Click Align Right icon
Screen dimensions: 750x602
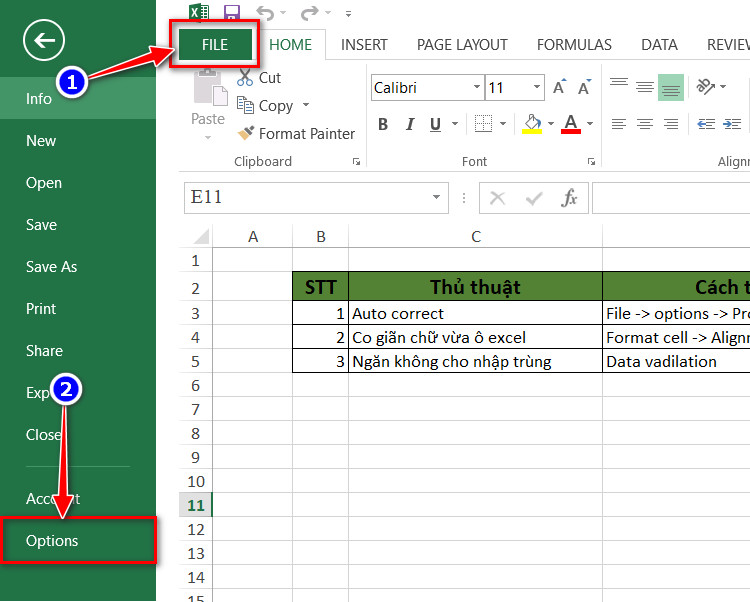tap(671, 124)
